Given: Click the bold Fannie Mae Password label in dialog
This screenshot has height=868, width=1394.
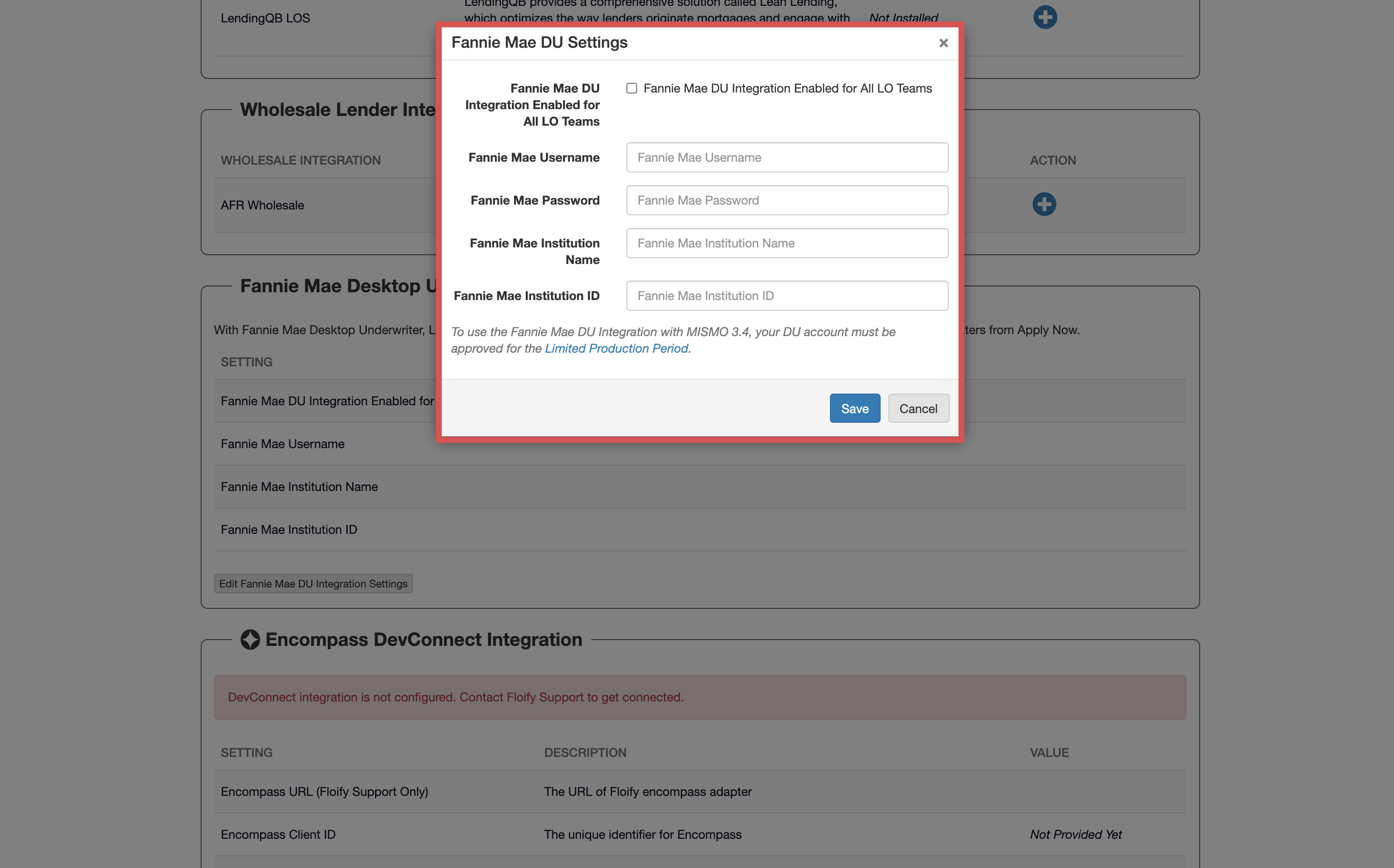Looking at the screenshot, I should click(x=535, y=200).
